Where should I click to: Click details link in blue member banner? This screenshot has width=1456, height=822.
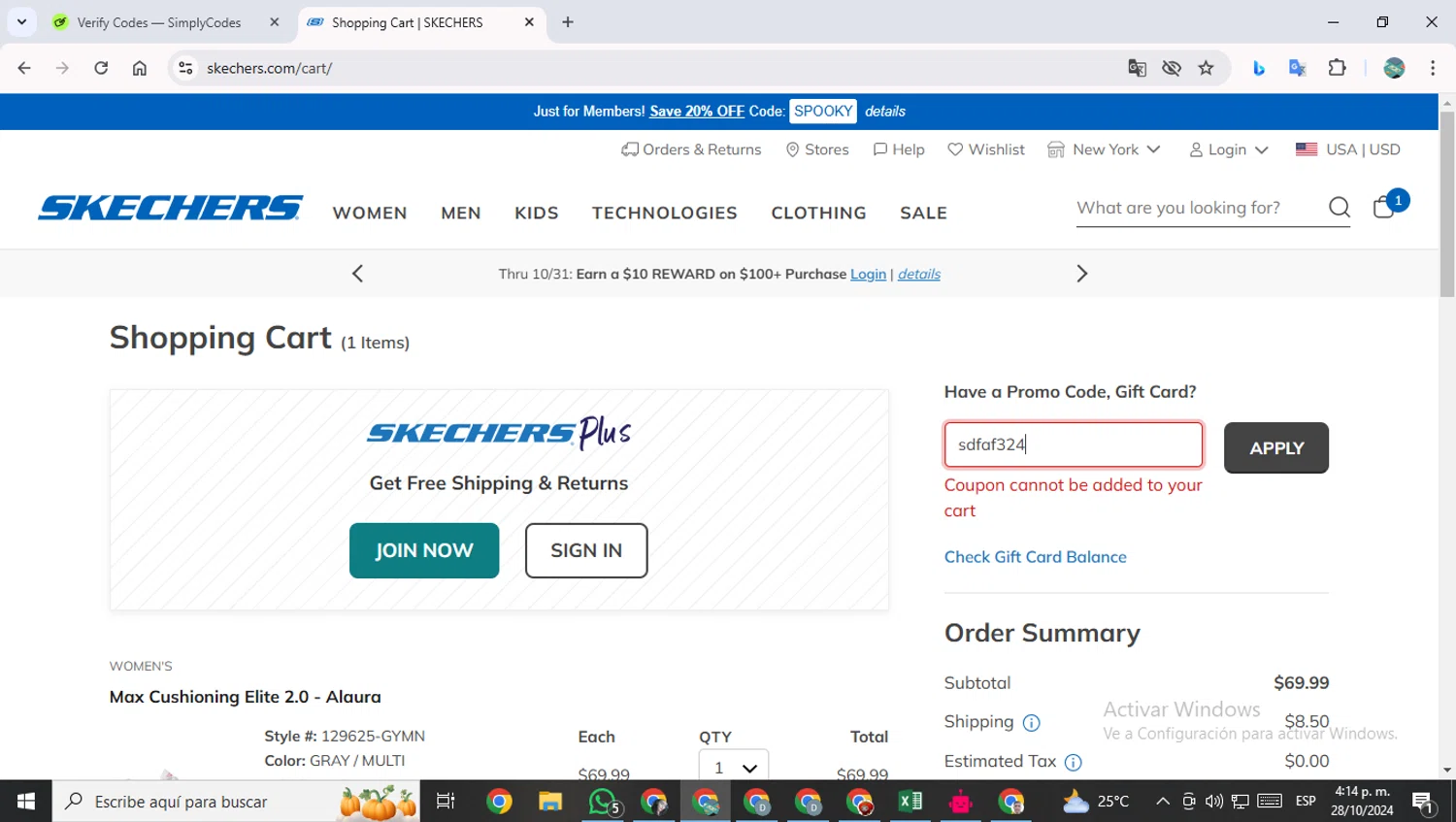tap(885, 112)
